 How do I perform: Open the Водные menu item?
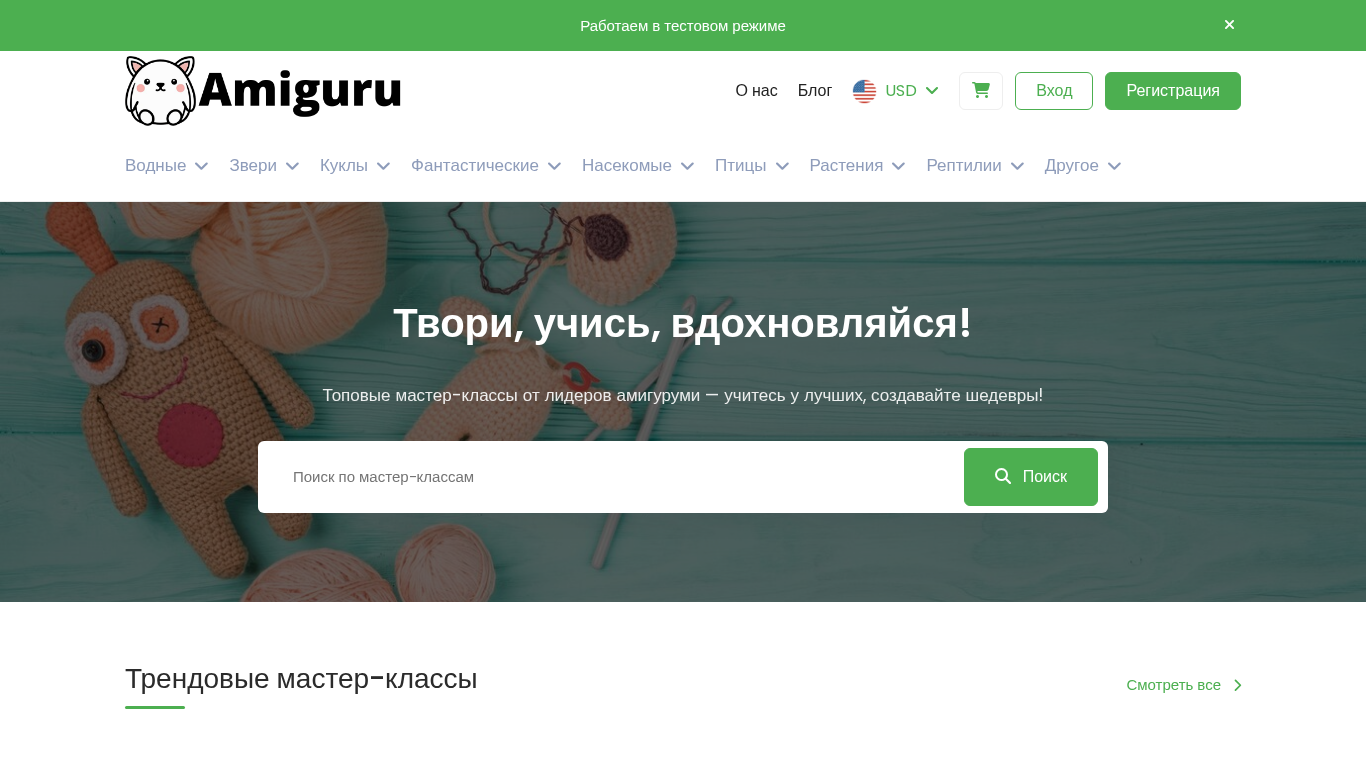click(x=155, y=166)
